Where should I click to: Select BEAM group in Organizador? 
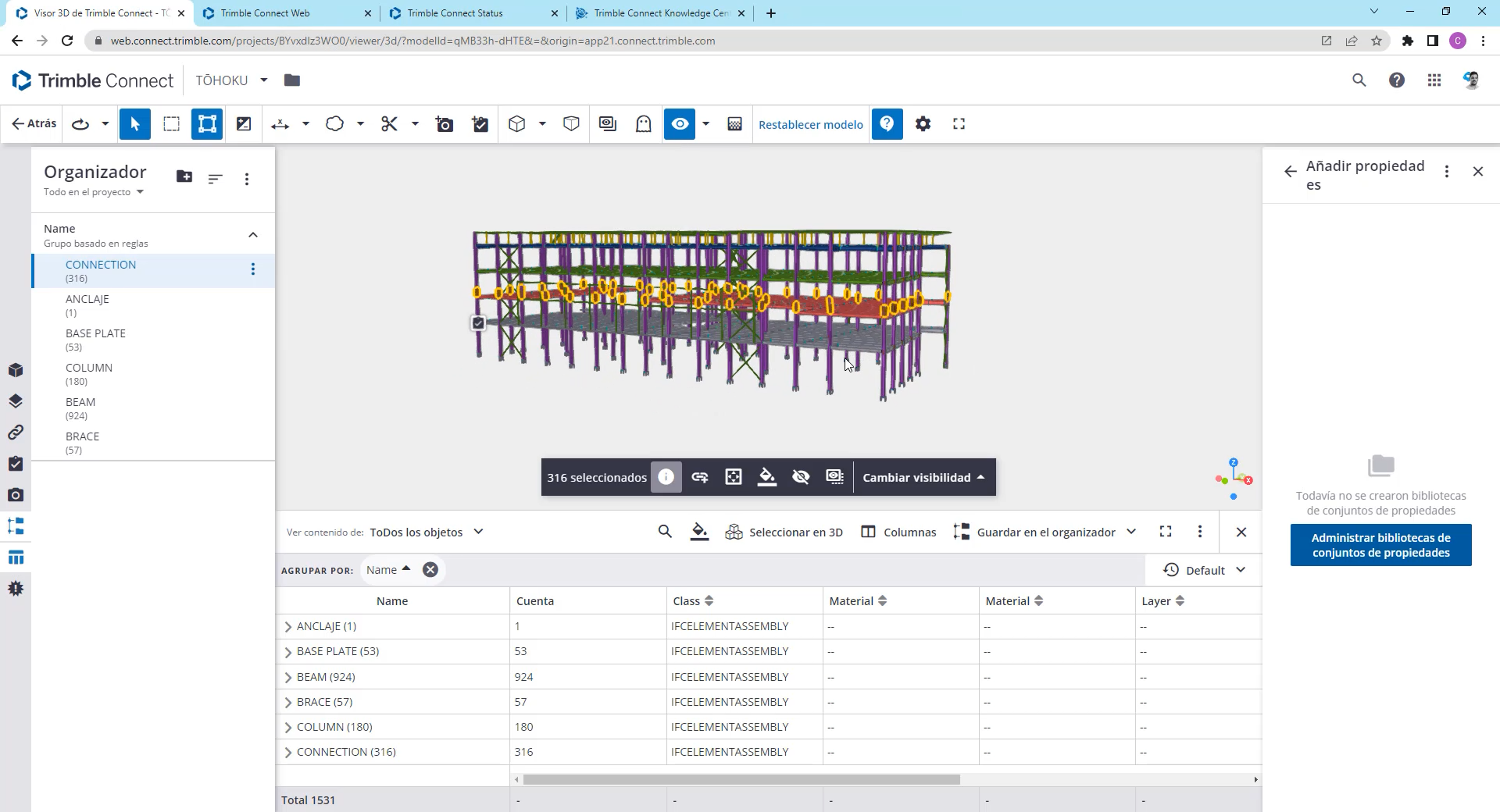click(153, 408)
